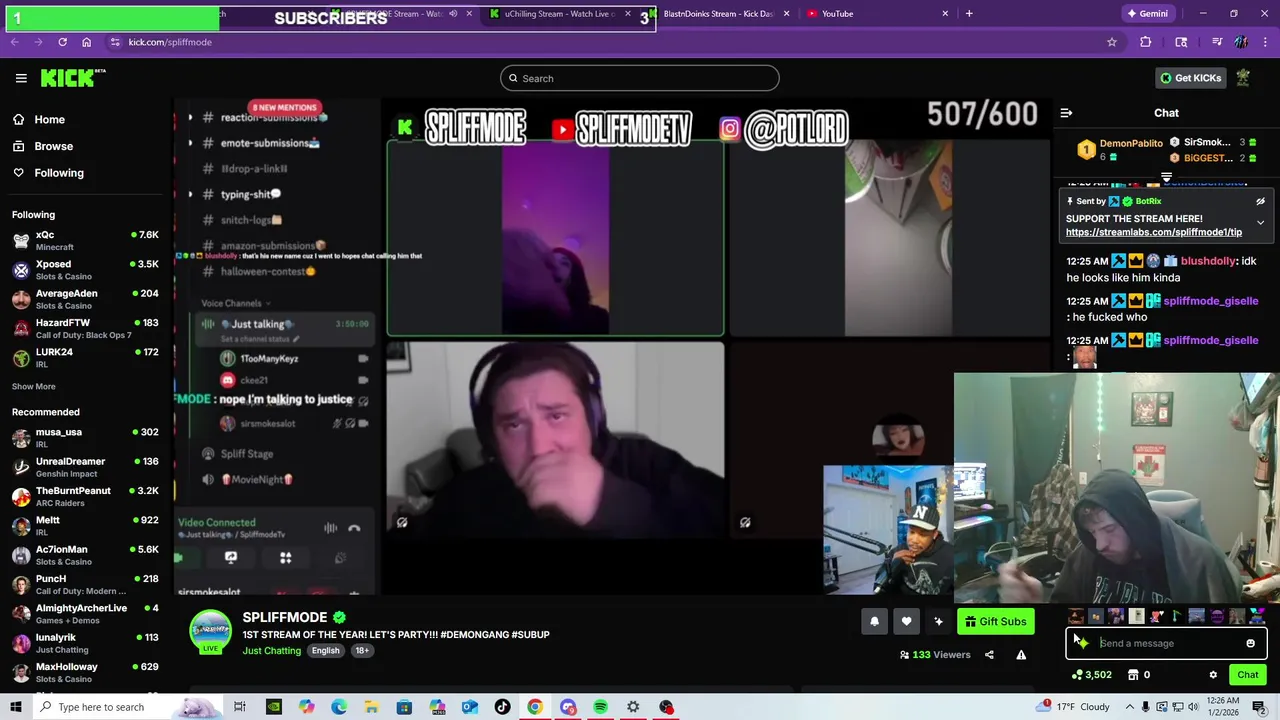This screenshot has height=720, width=1280.
Task: Open TikTok from the taskbar
Action: [x=502, y=707]
